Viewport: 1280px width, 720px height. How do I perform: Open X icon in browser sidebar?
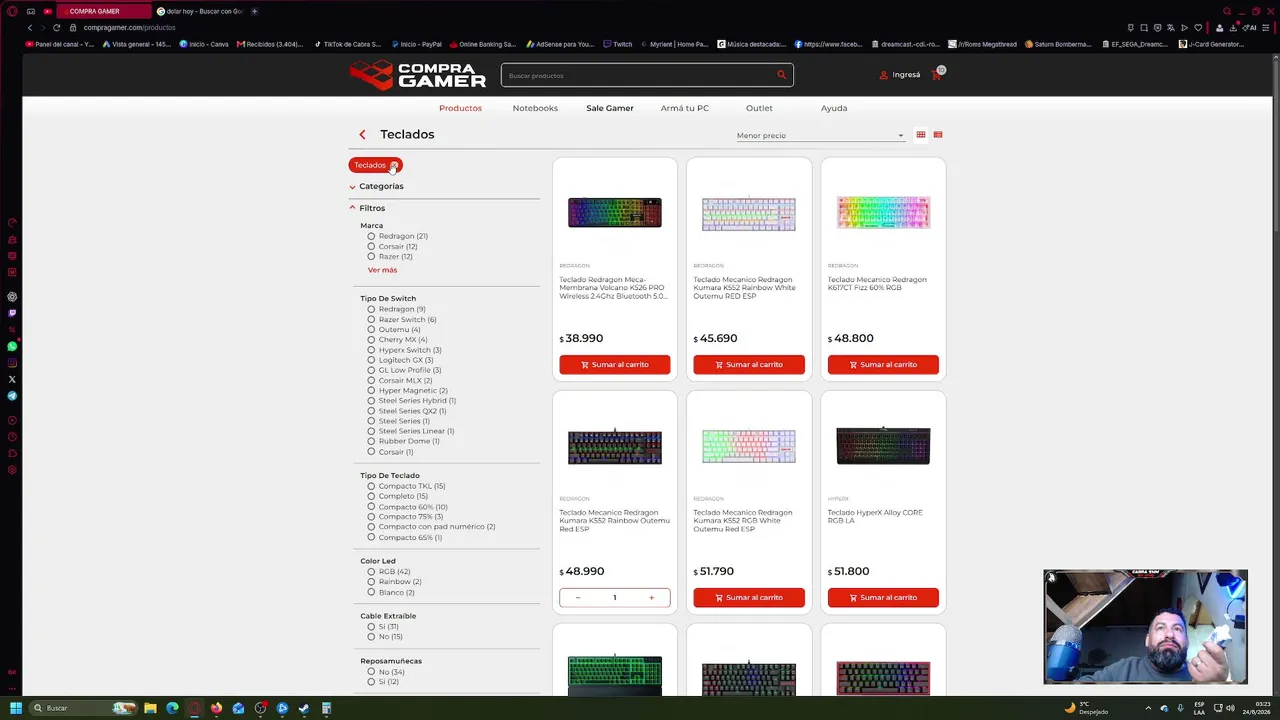tap(12, 379)
